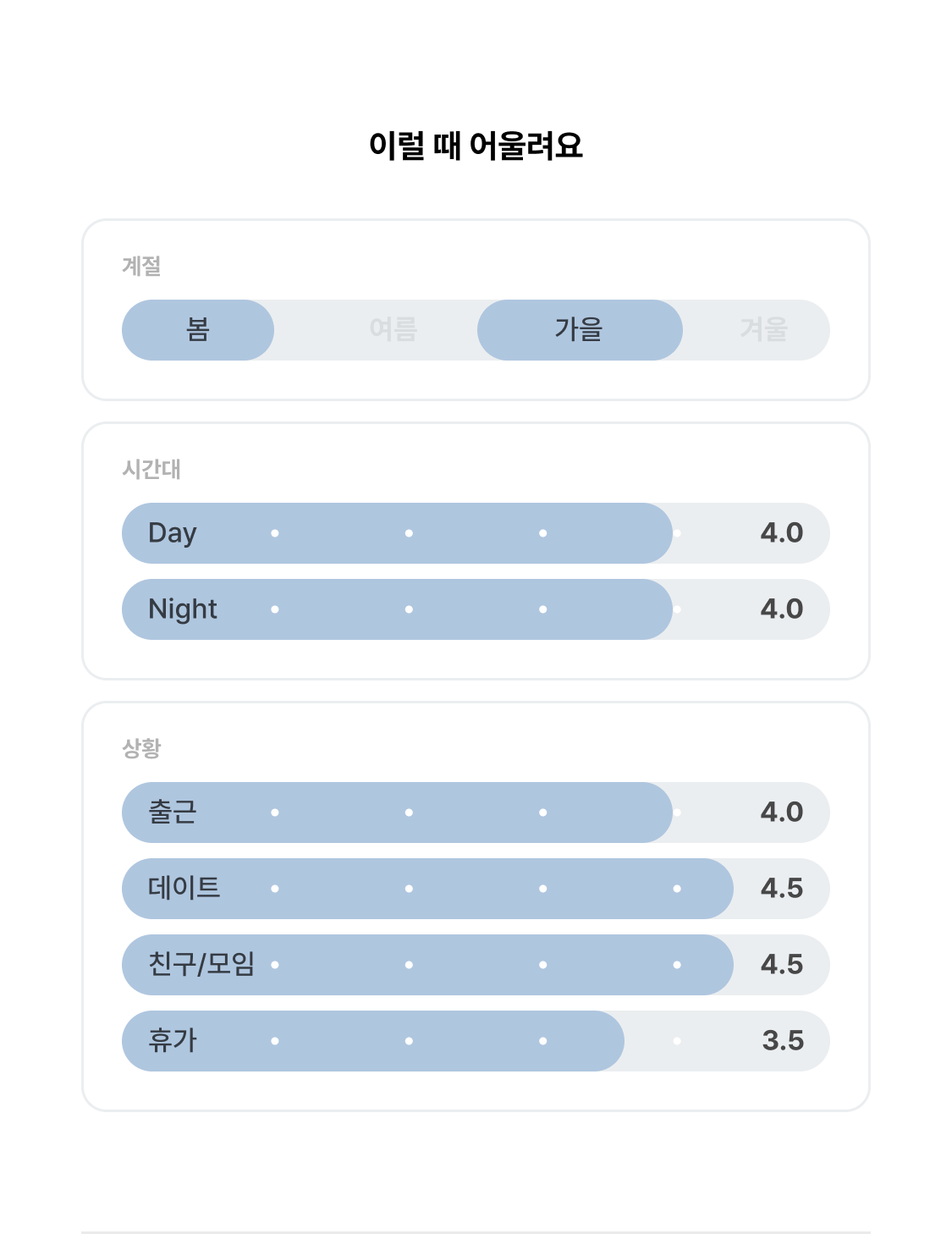Click the 시간대 section label
The image size is (952, 1234).
click(x=151, y=469)
